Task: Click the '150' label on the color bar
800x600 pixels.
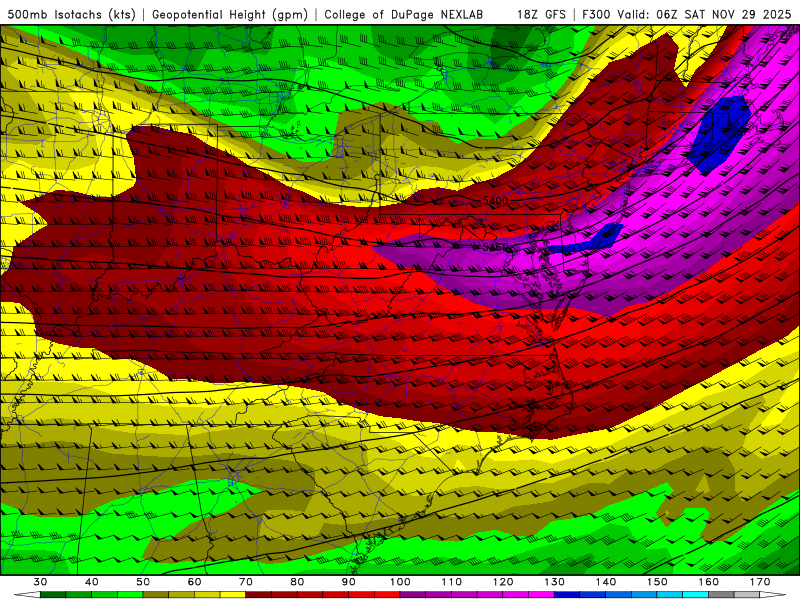Action: point(657,582)
